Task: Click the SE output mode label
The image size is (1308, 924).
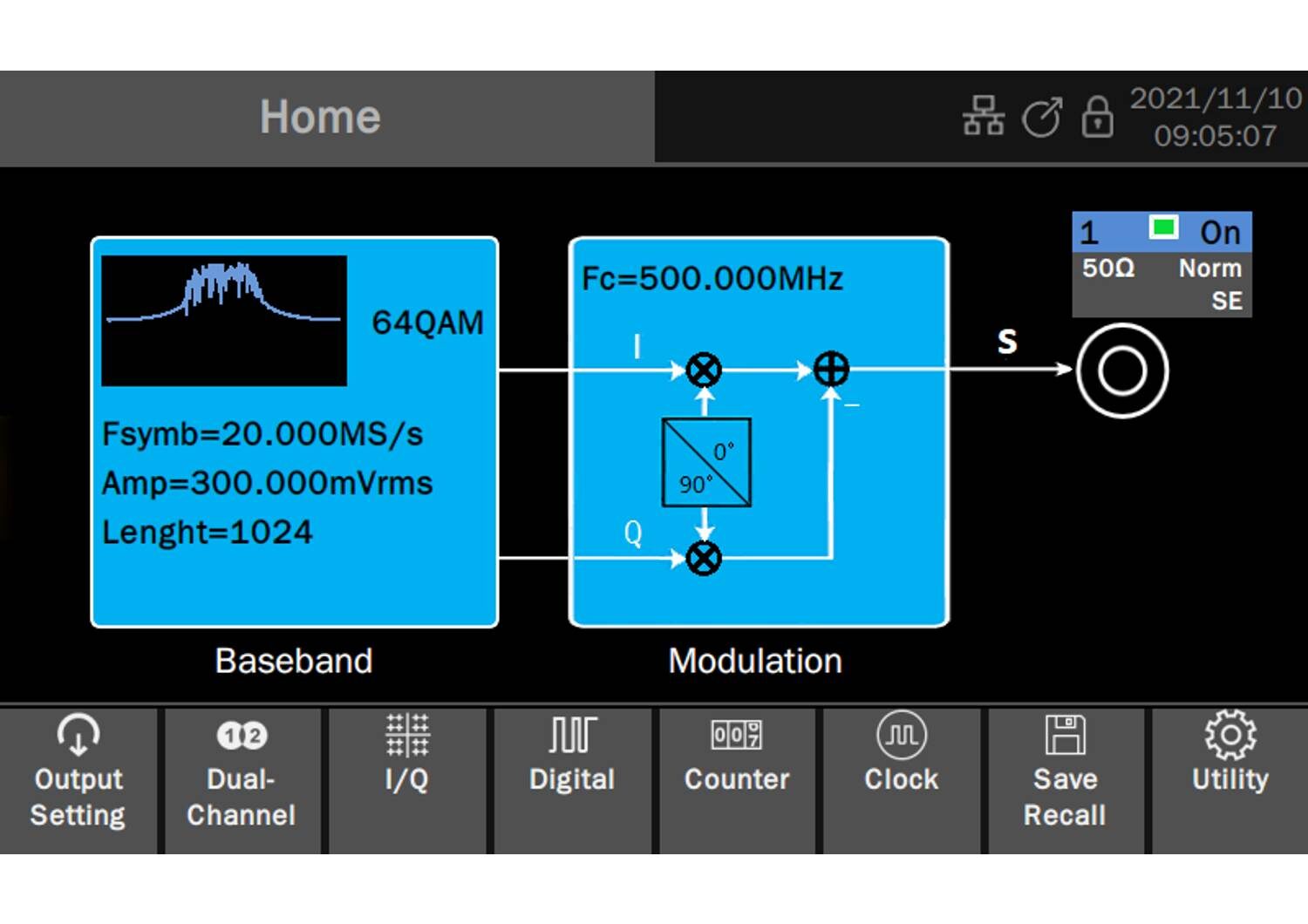Action: [x=1227, y=301]
